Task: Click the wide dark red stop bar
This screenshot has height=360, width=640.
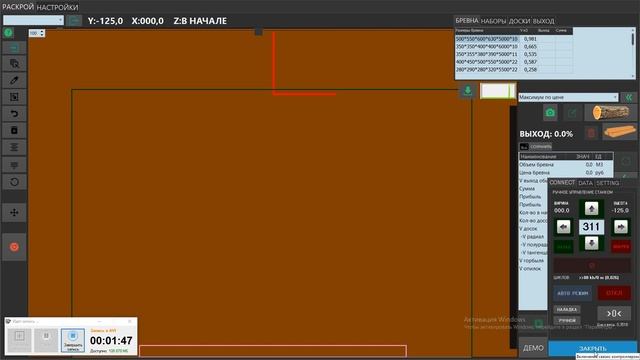Action: tap(592, 266)
